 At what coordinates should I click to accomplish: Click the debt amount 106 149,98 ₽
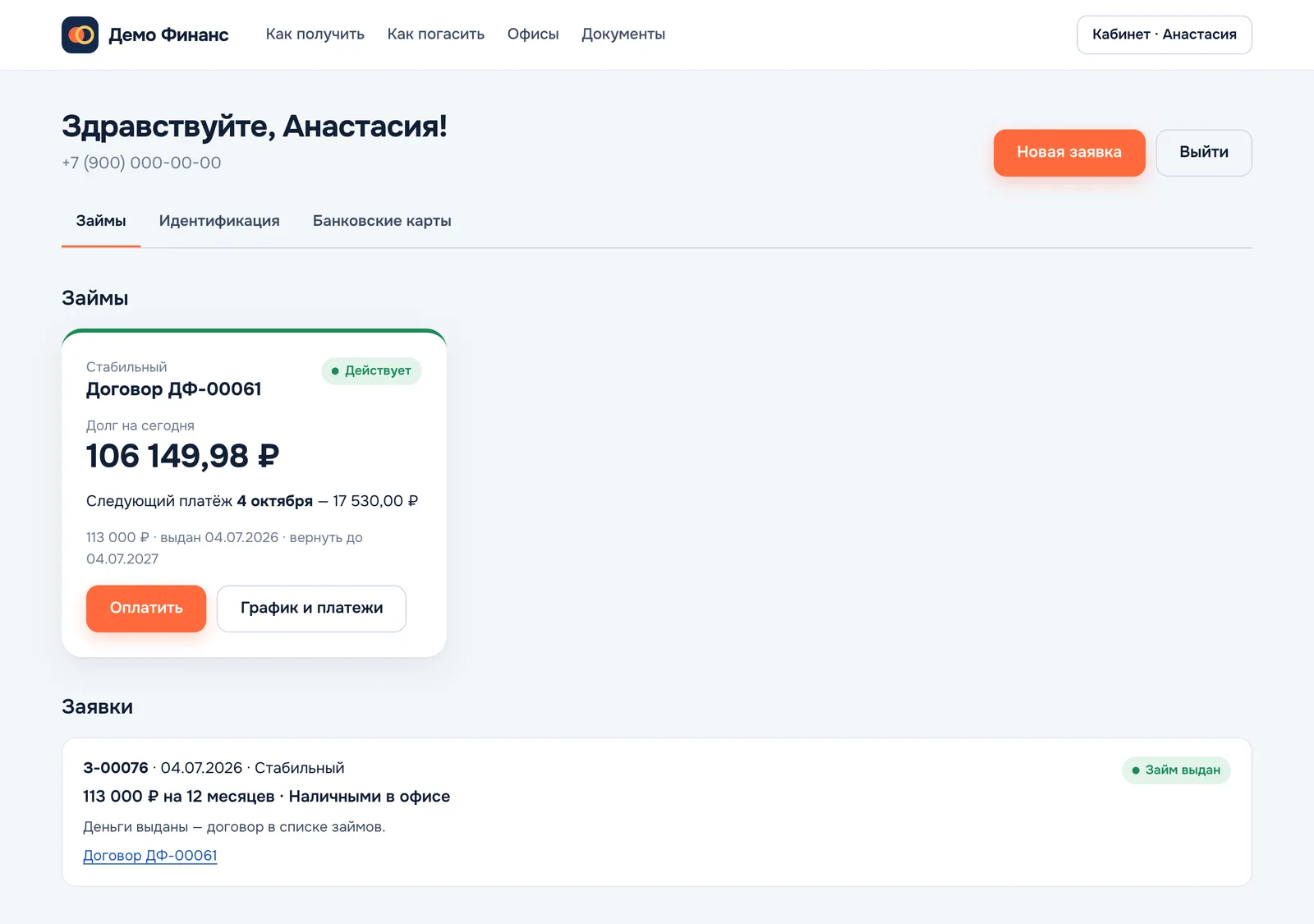pos(182,456)
